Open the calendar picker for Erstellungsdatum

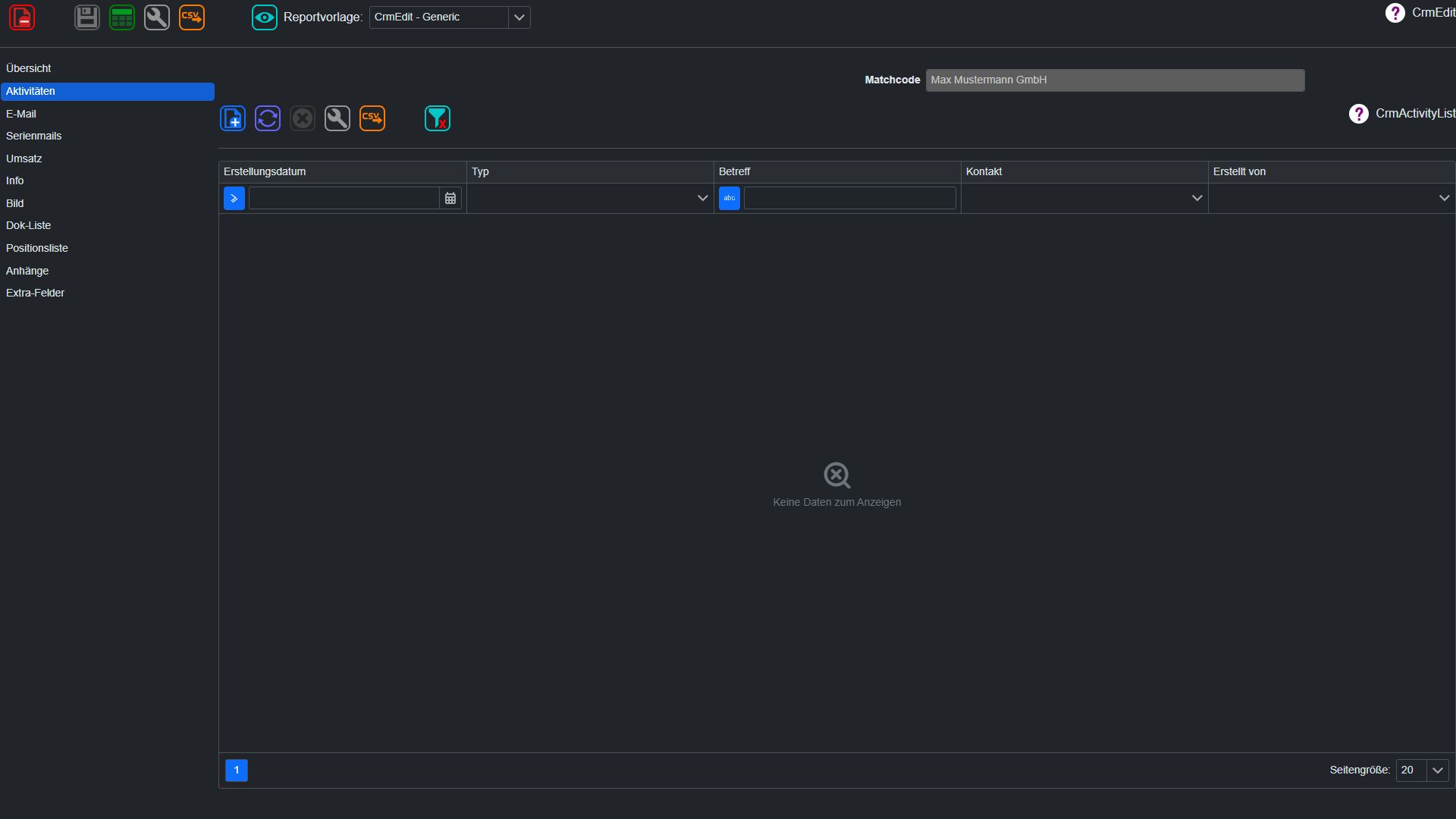[x=450, y=199]
